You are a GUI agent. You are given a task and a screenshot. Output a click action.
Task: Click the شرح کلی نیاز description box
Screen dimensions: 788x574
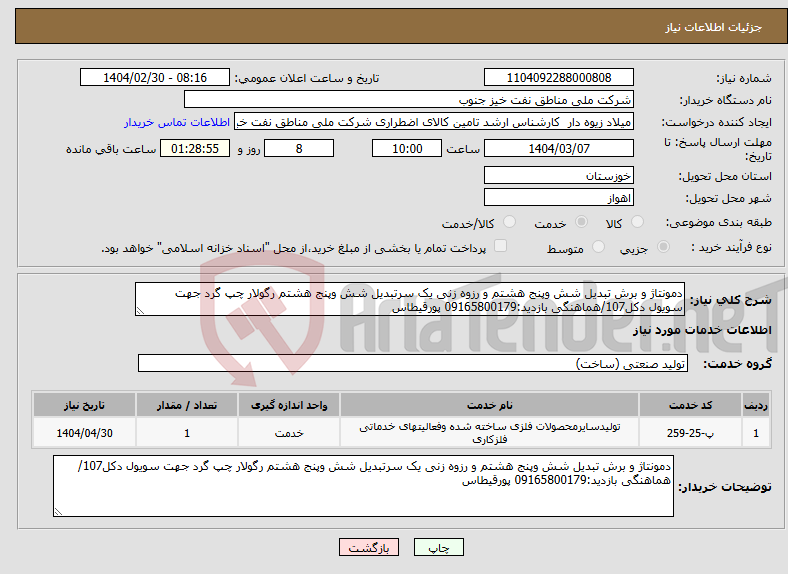point(410,299)
